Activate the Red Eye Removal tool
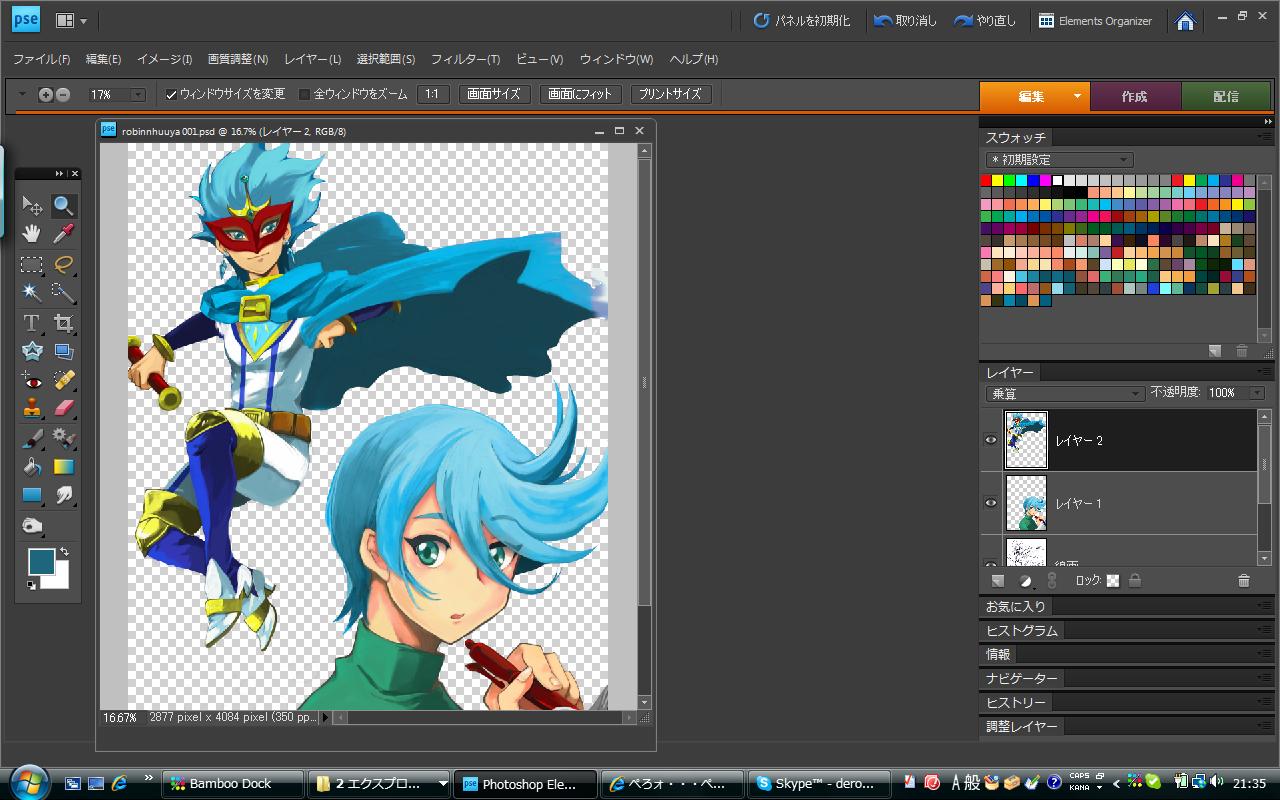 click(x=32, y=381)
